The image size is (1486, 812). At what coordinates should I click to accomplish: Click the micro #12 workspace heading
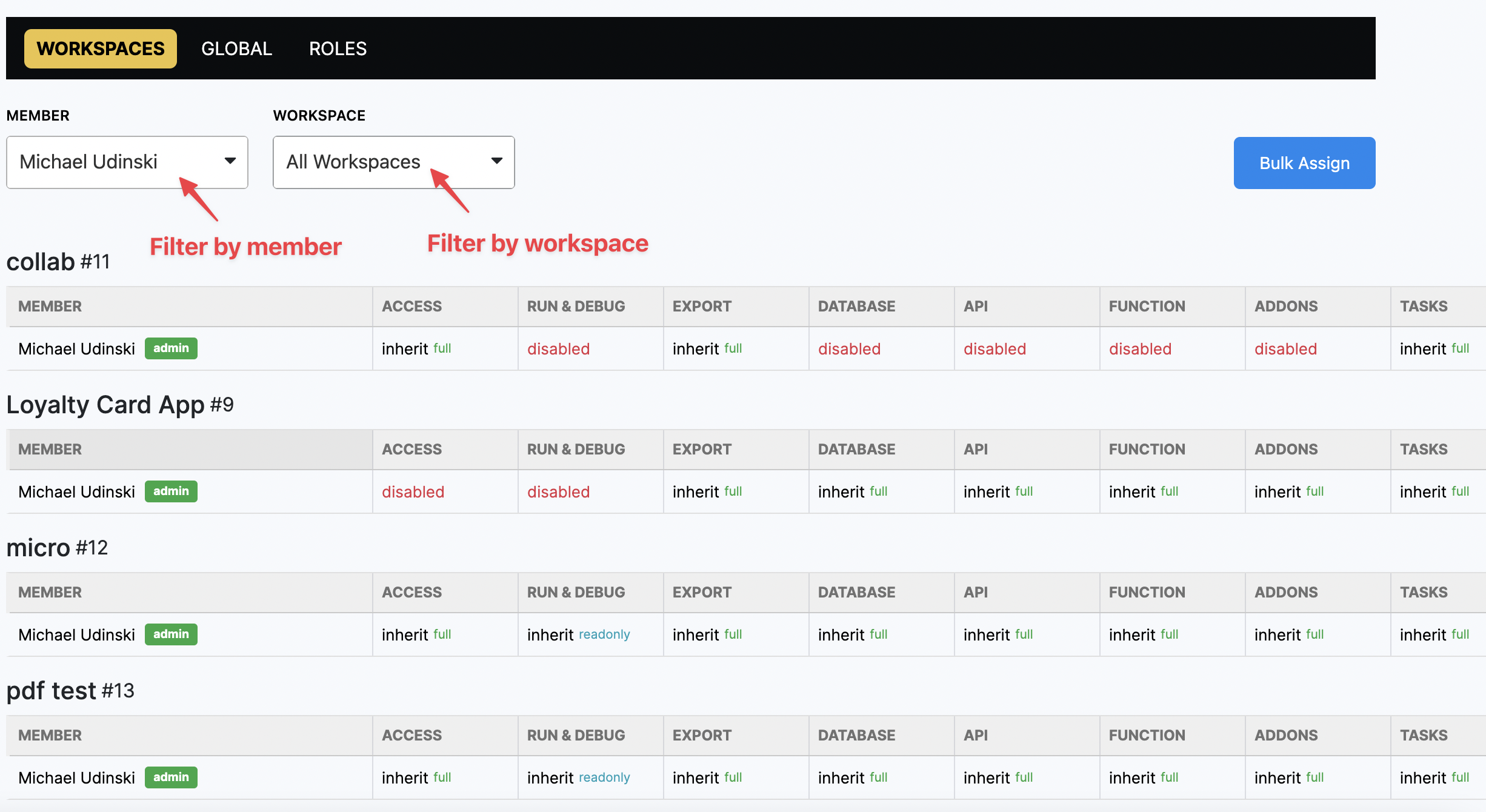pyautogui.click(x=57, y=548)
